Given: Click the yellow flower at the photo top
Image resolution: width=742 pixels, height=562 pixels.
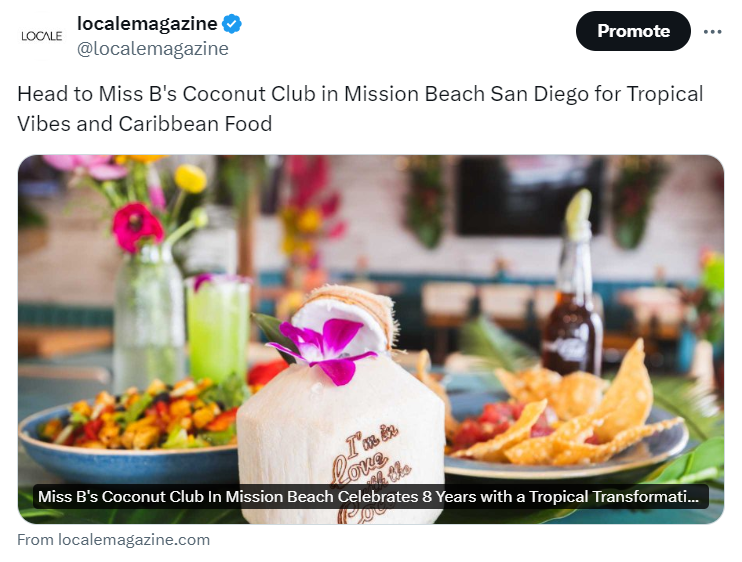Looking at the screenshot, I should [190, 179].
